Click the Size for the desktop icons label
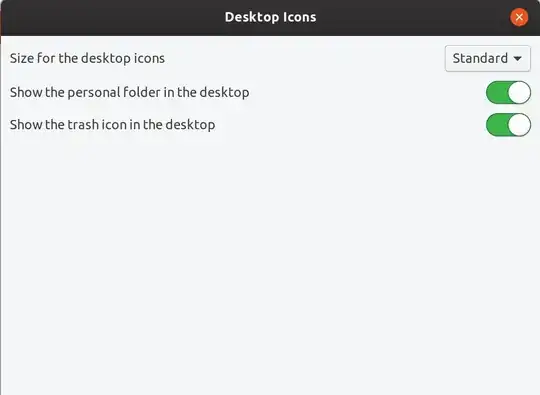The width and height of the screenshot is (540, 395). (x=87, y=58)
